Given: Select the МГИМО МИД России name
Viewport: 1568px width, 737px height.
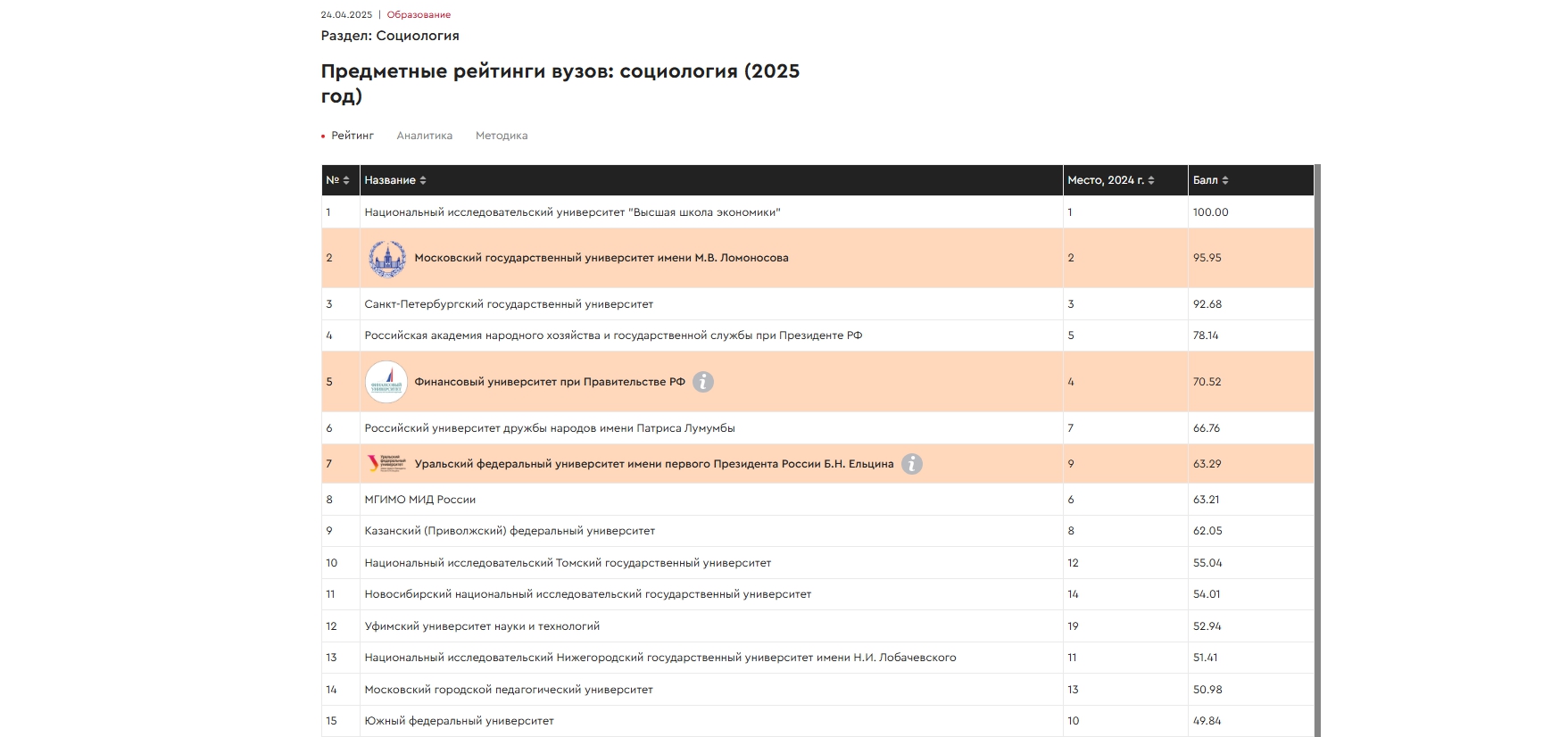Looking at the screenshot, I should 420,500.
